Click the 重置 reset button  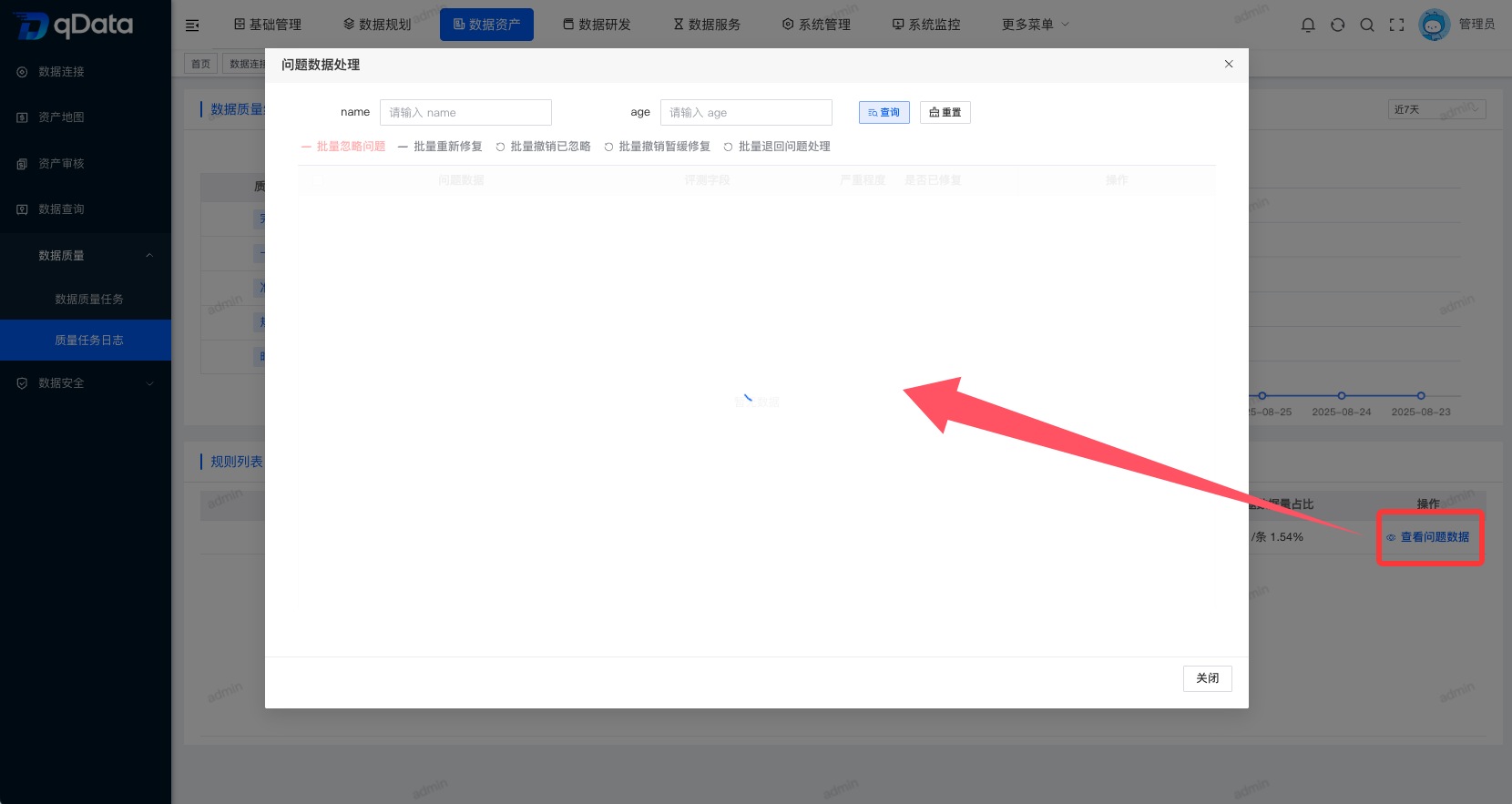point(945,112)
